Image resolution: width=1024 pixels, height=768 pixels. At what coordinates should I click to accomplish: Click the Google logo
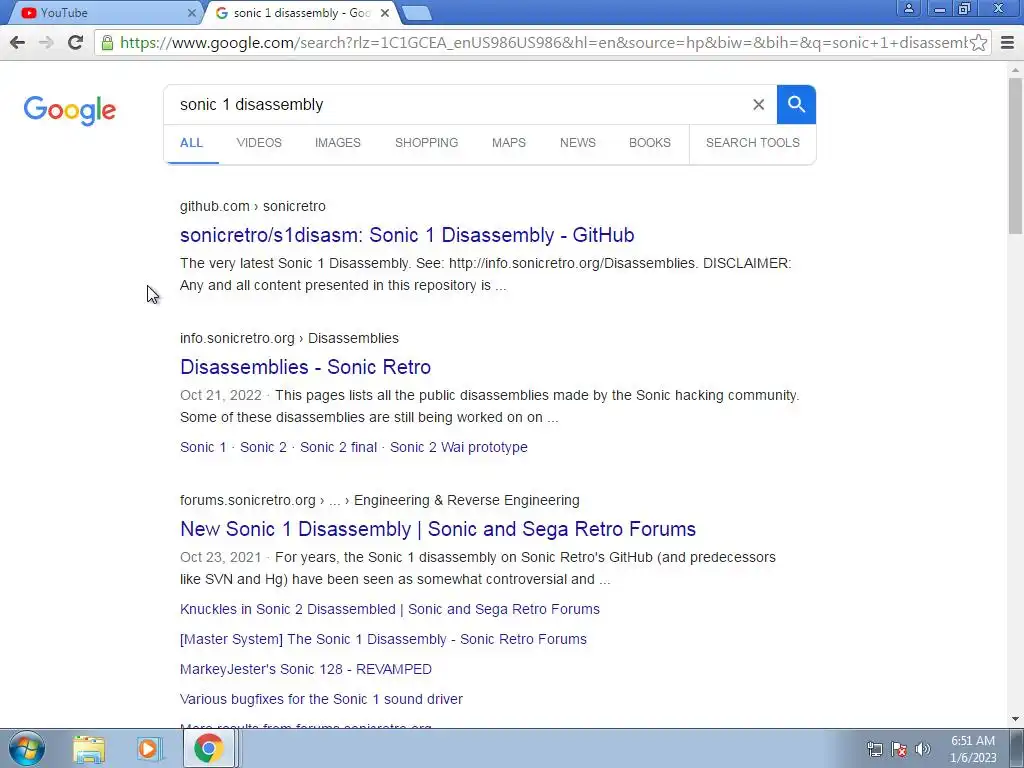70,110
